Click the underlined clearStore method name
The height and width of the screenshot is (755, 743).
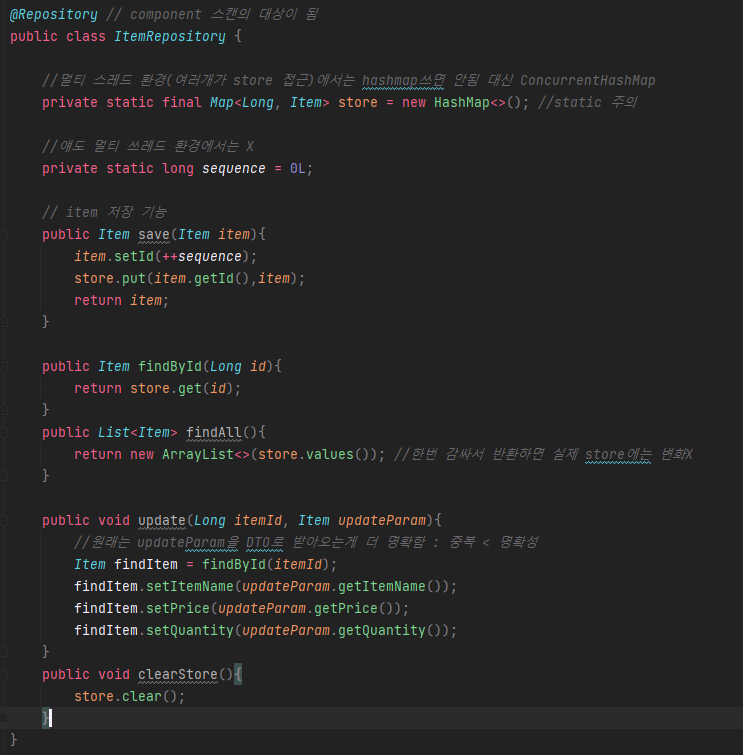(178, 674)
